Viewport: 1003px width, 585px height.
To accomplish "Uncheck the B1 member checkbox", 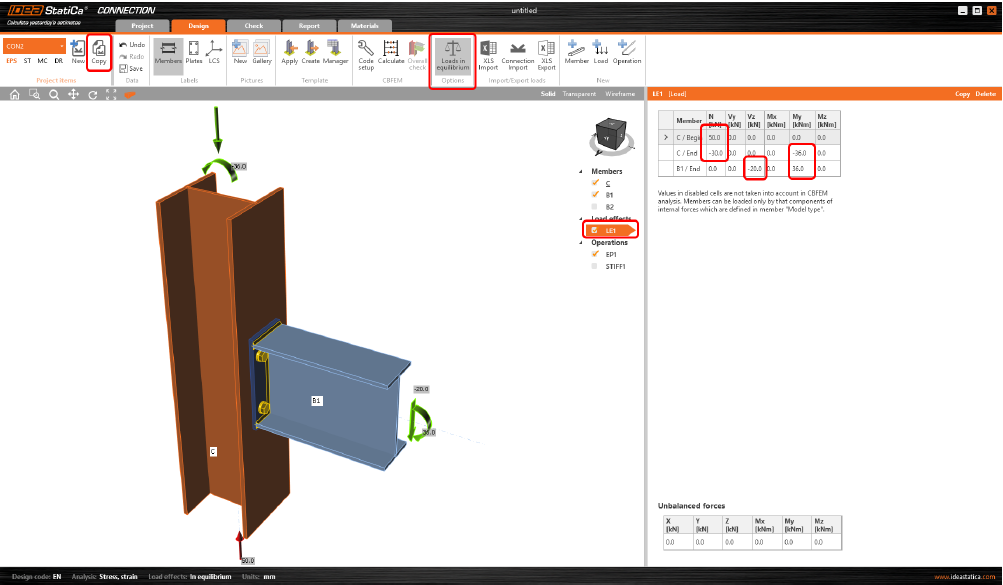I will (x=595, y=195).
